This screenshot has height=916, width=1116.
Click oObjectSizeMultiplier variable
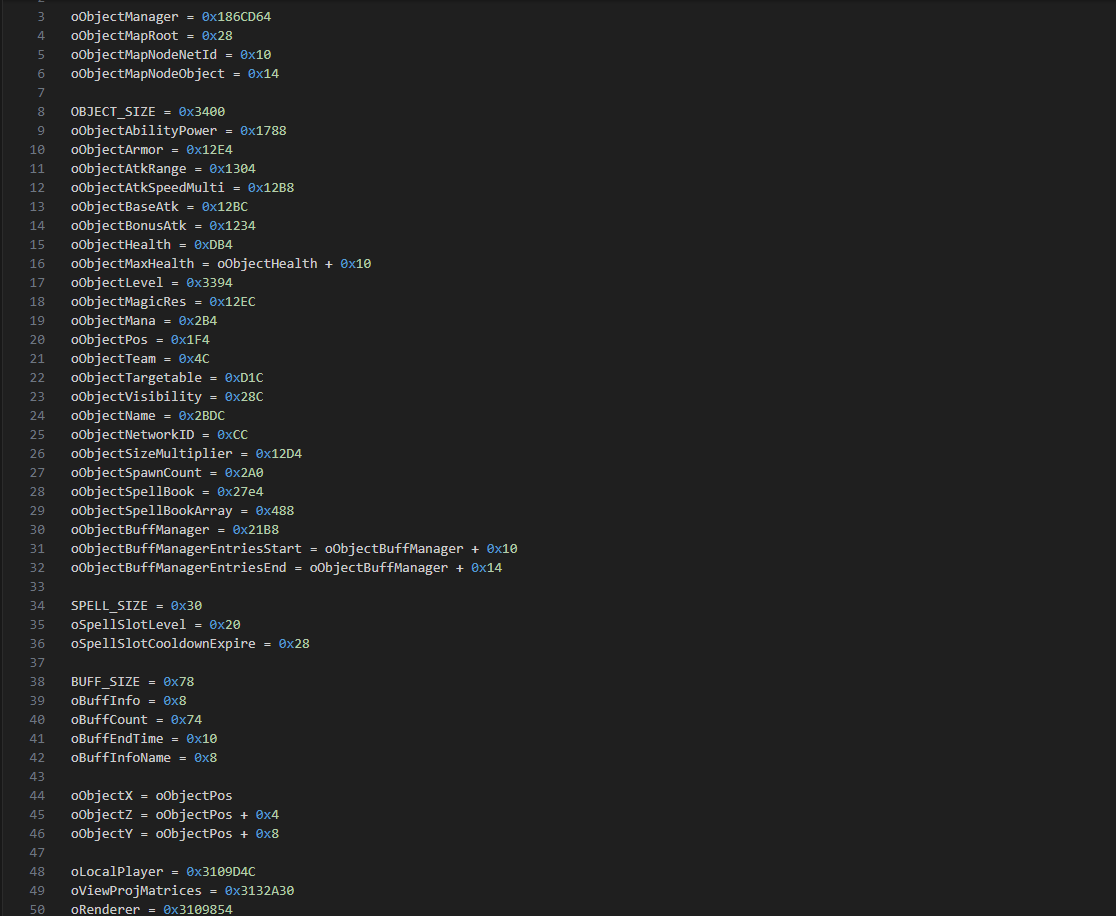152,453
